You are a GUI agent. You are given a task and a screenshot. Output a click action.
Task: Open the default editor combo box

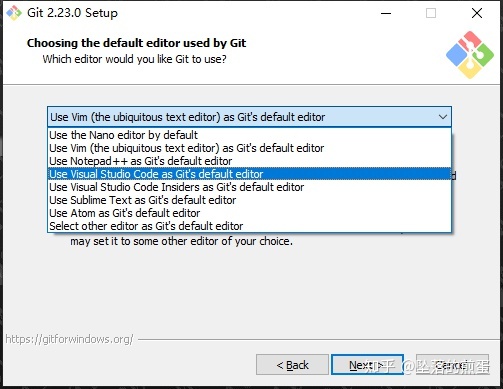pos(249,117)
